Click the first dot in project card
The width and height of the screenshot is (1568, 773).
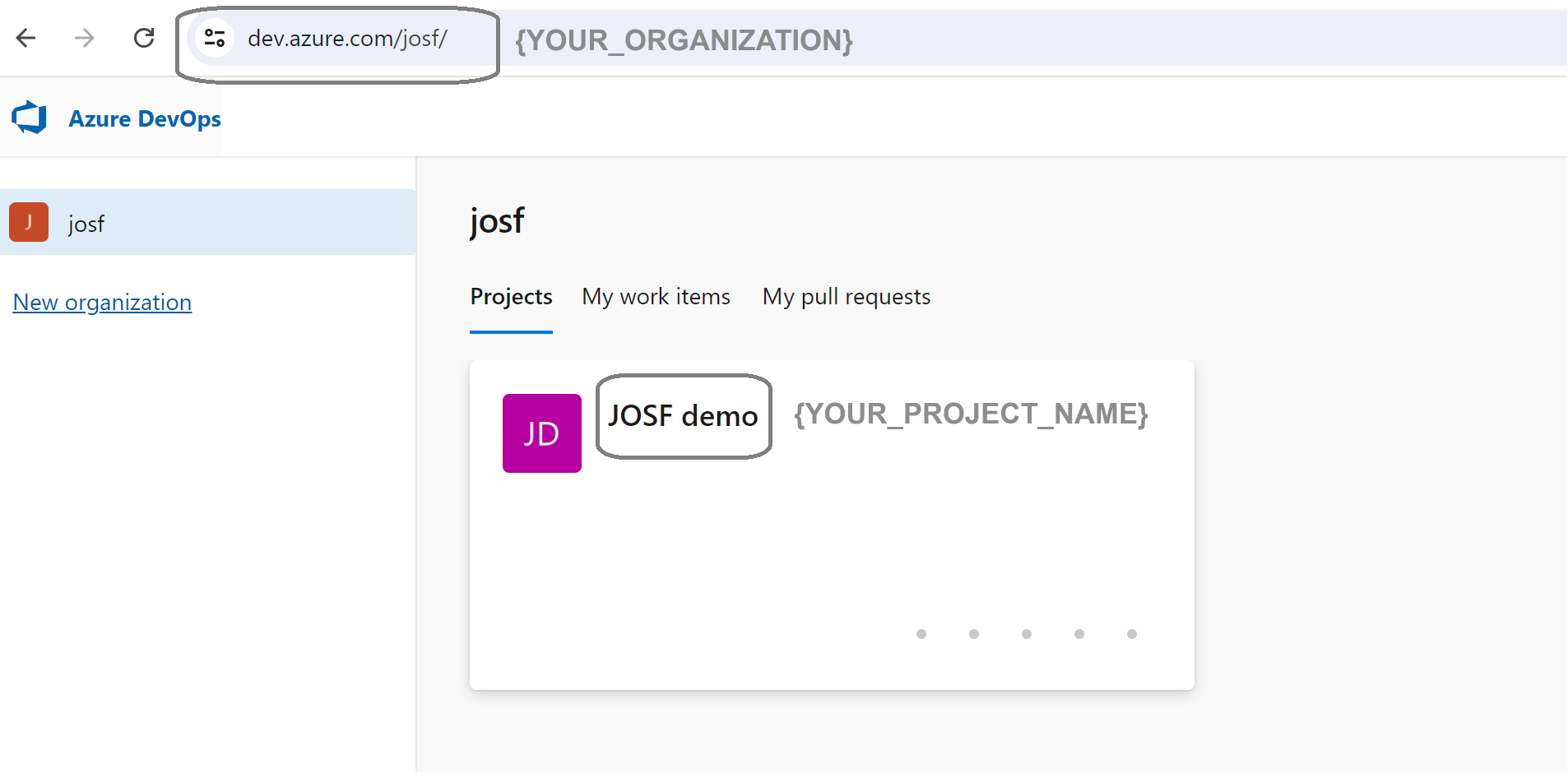click(x=921, y=634)
